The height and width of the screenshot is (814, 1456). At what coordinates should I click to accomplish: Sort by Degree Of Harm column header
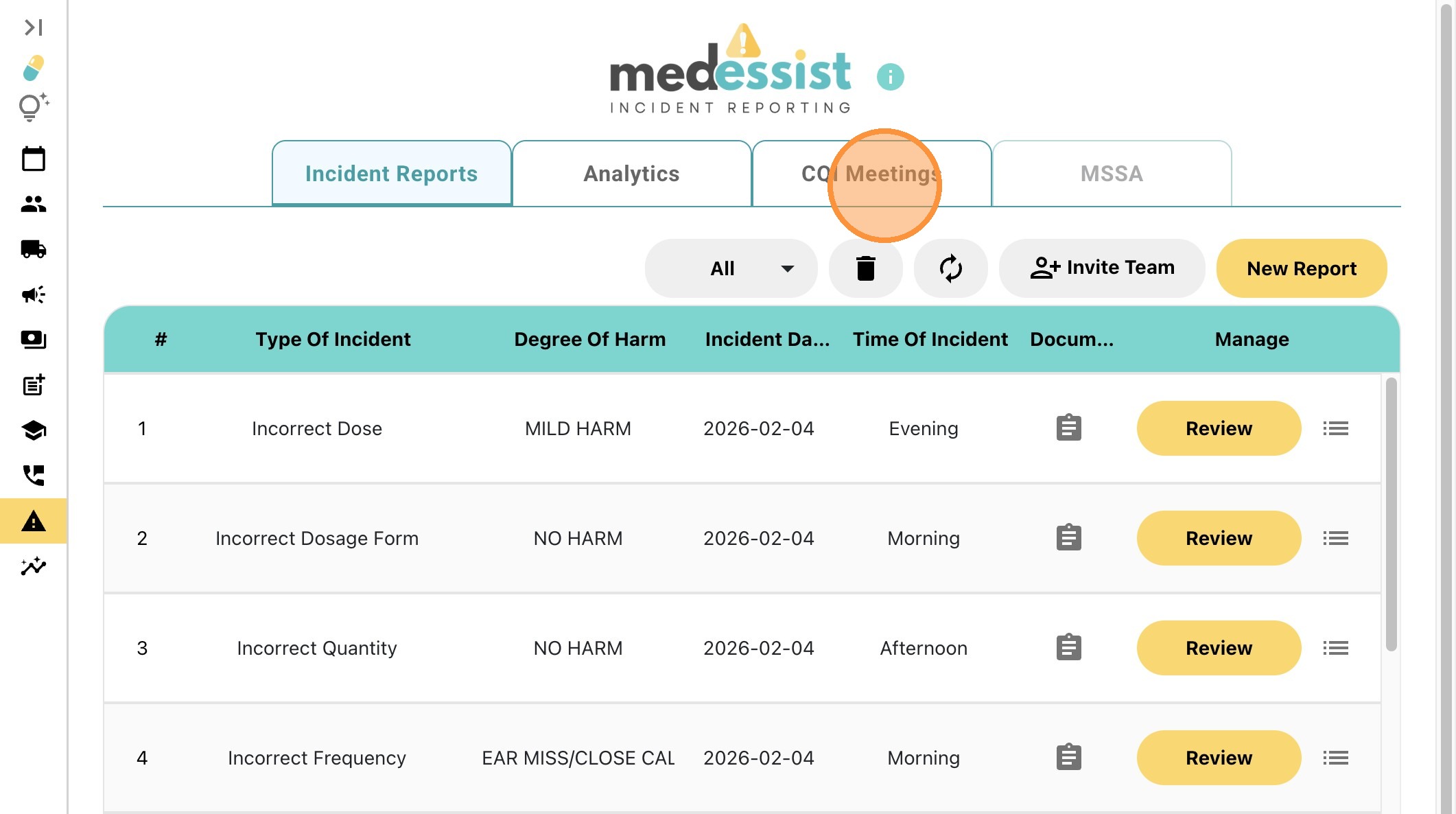click(589, 339)
